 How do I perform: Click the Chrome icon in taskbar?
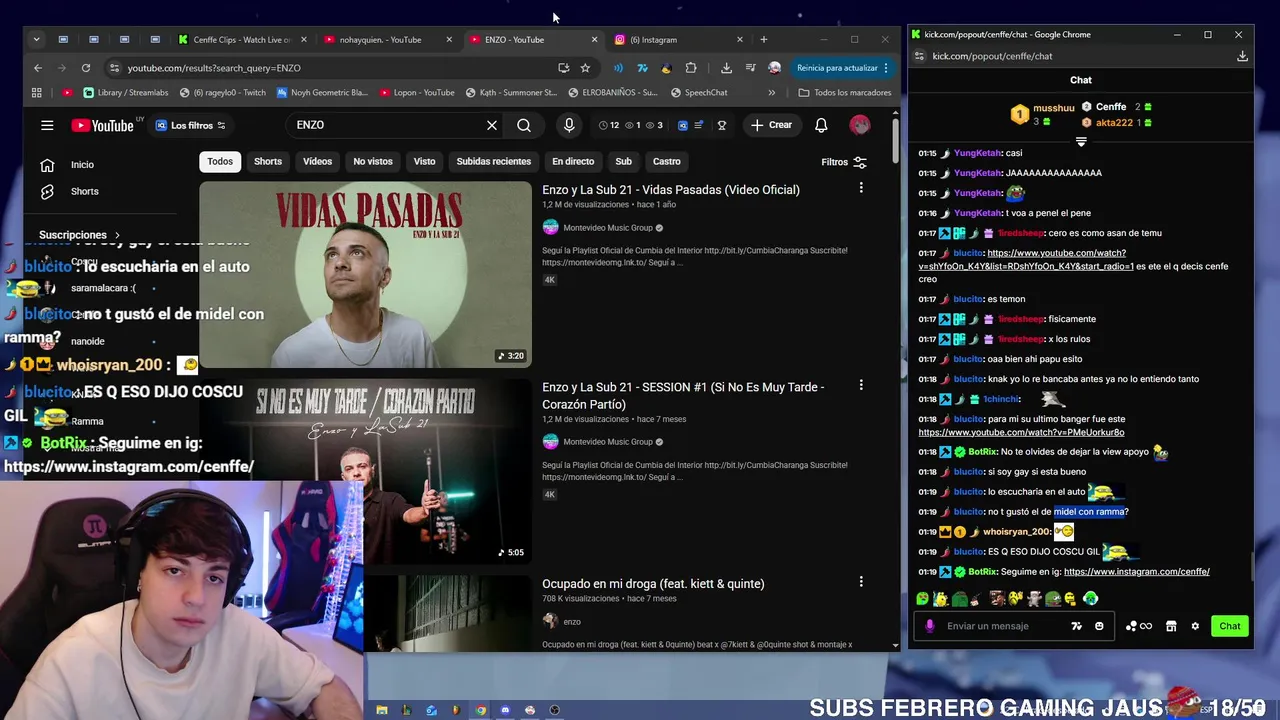coord(480,710)
